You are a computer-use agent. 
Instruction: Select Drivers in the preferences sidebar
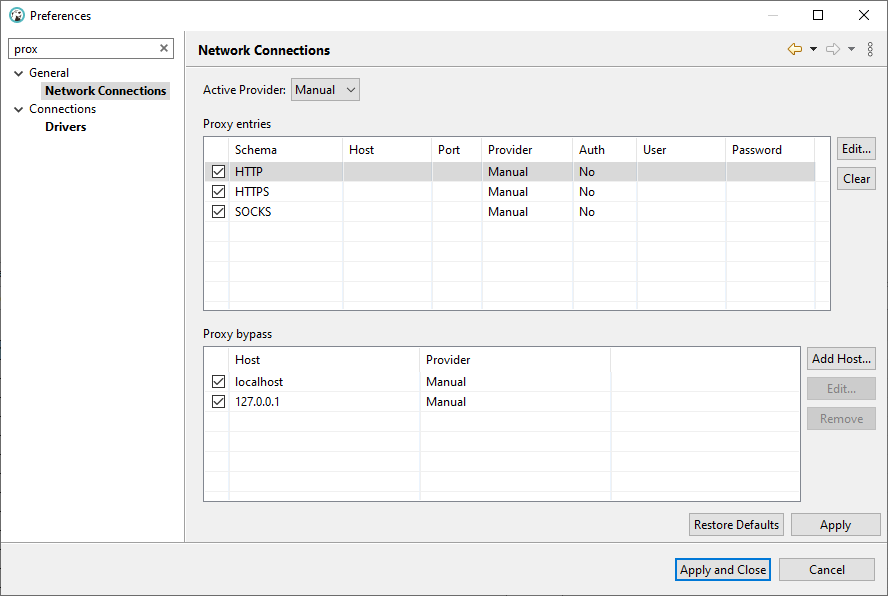(65, 126)
